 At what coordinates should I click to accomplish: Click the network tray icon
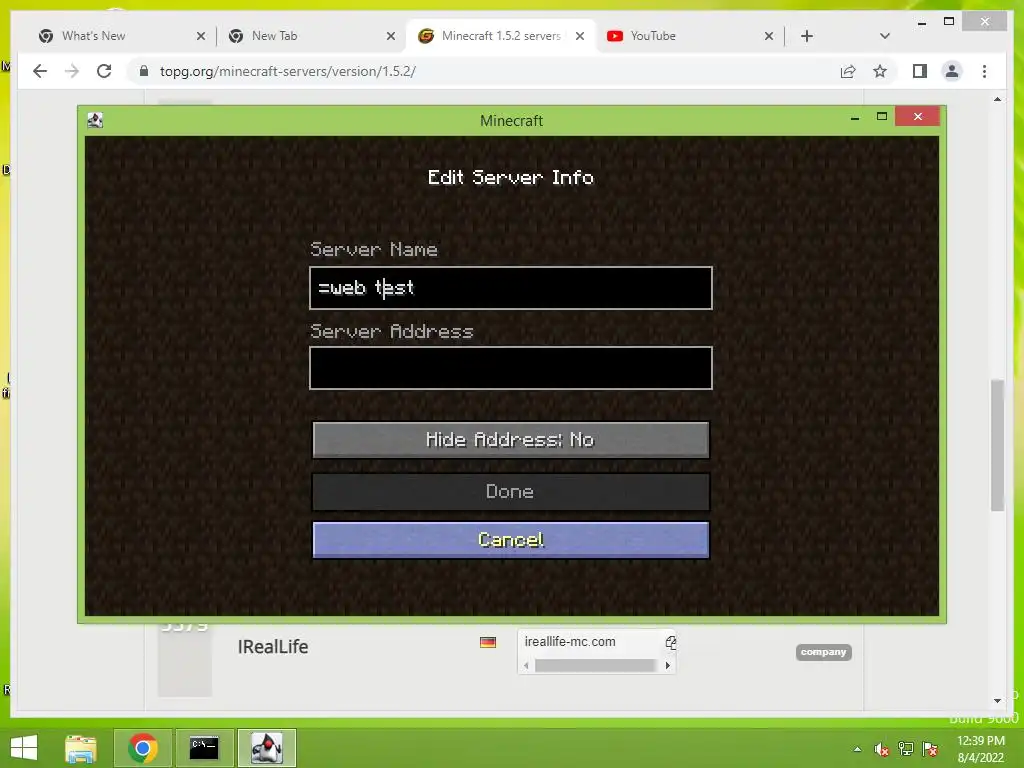pos(906,749)
